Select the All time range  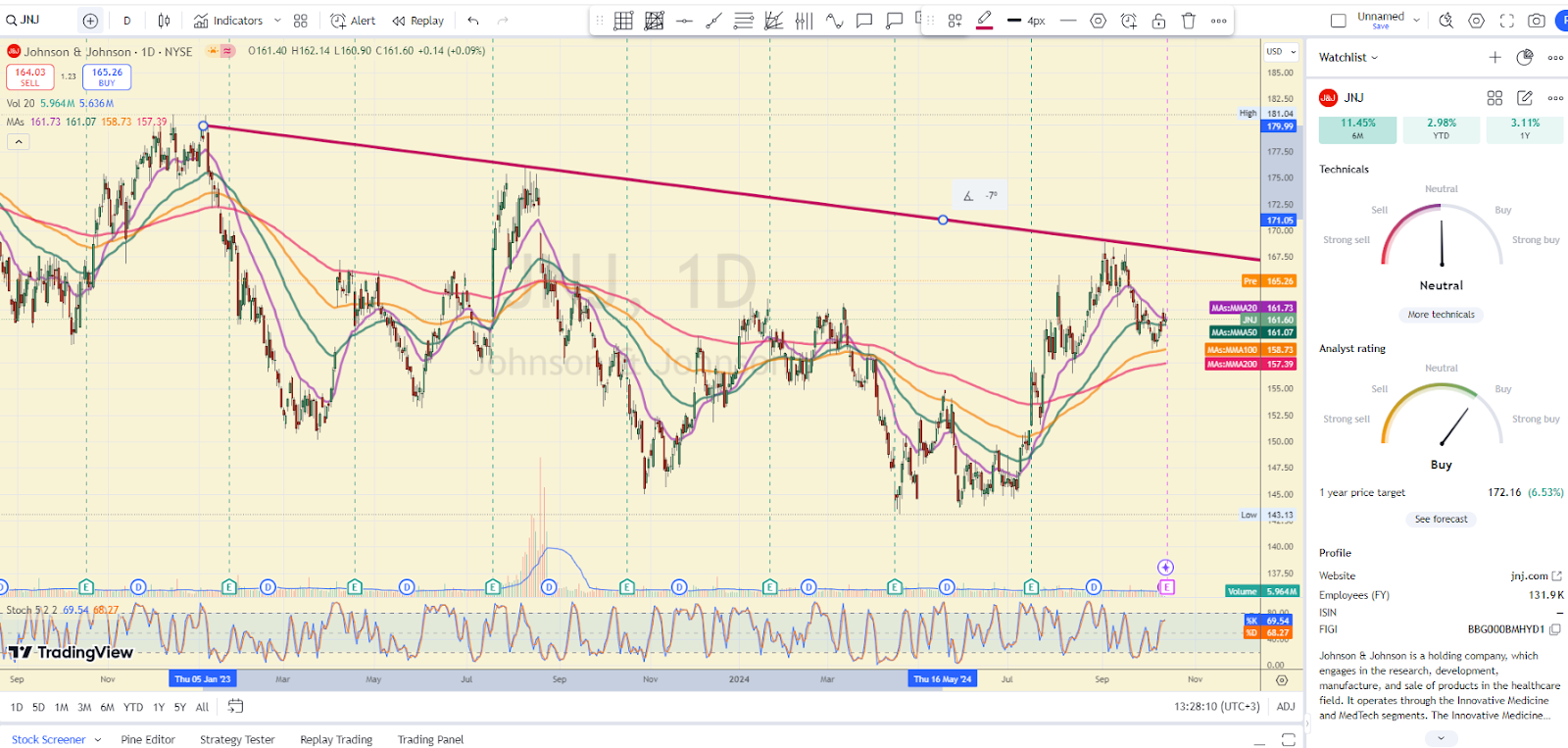202,707
